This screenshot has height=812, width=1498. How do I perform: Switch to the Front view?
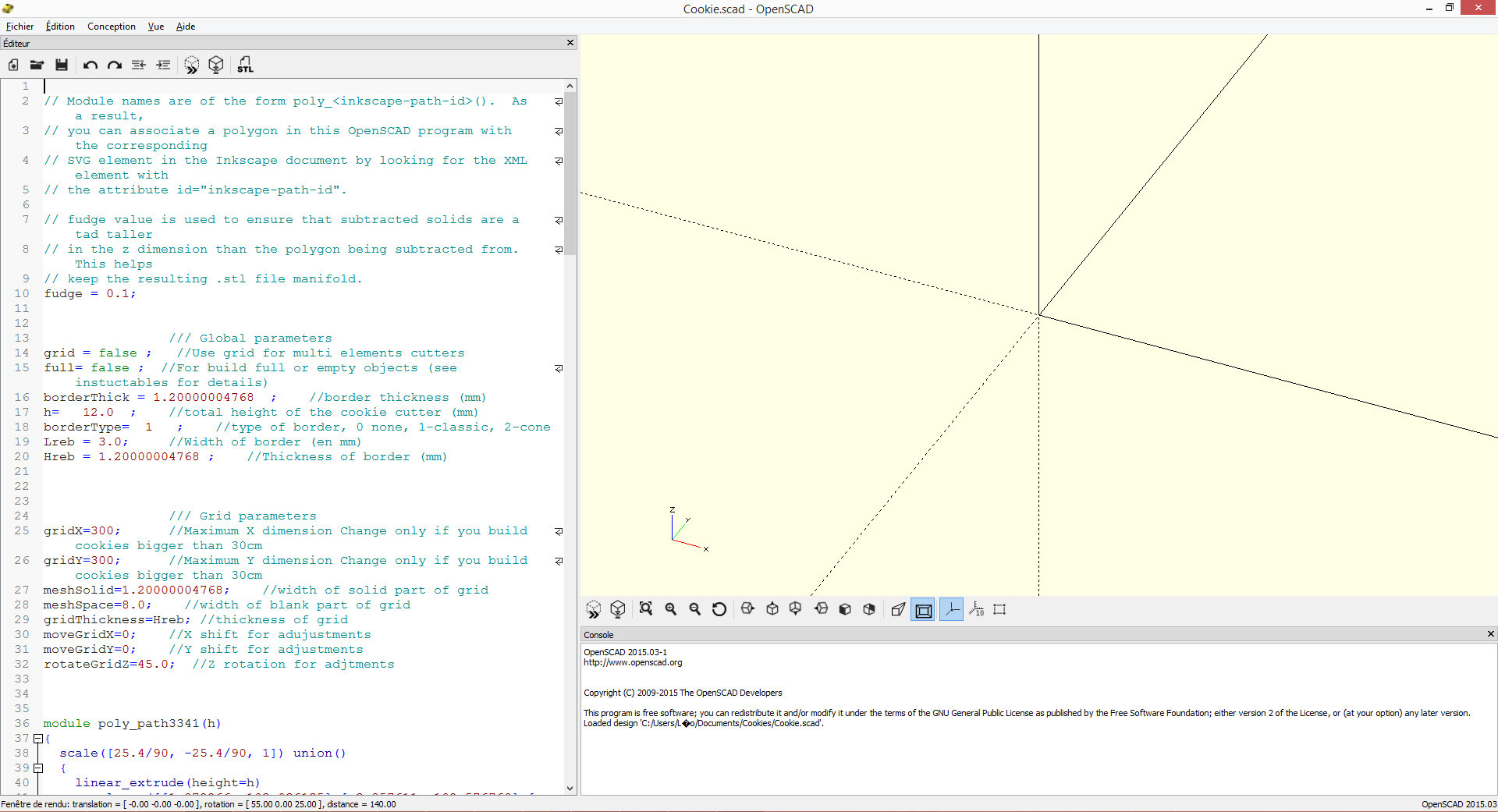point(845,609)
